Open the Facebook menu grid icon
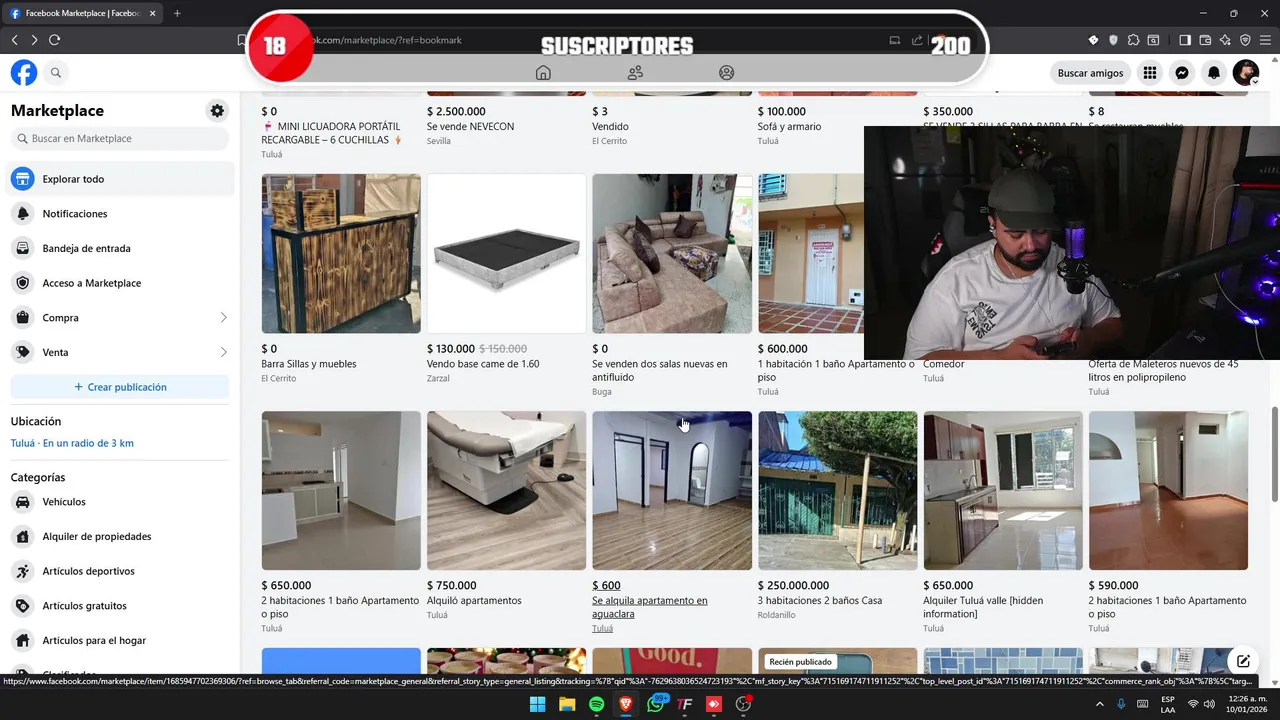This screenshot has height=720, width=1280. tap(1150, 73)
